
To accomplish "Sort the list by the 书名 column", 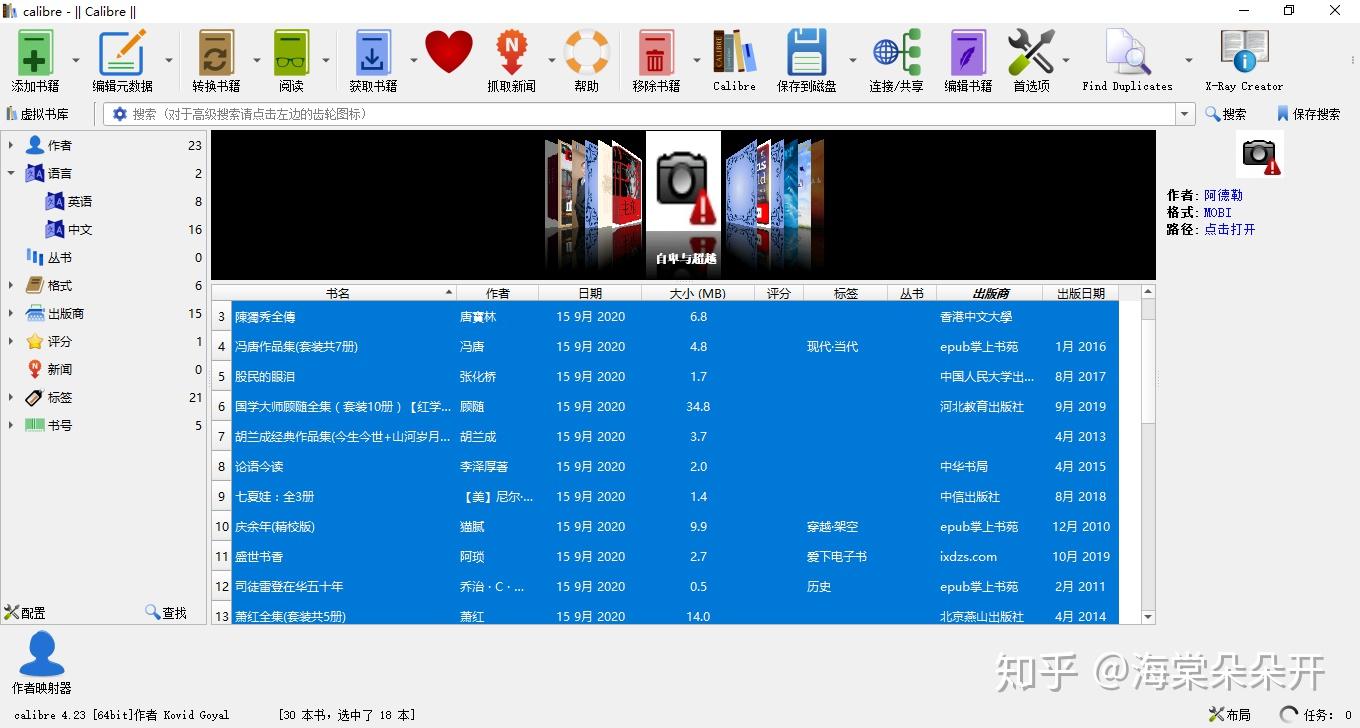I will (x=338, y=292).
